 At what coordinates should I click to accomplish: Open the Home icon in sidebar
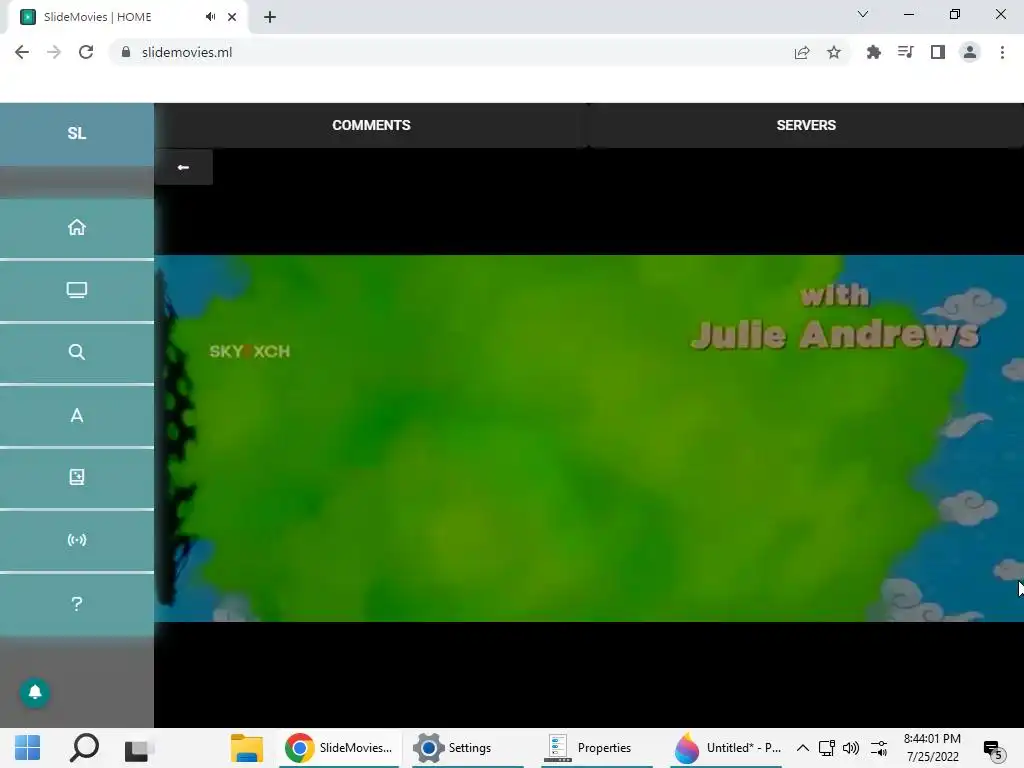pos(76,227)
